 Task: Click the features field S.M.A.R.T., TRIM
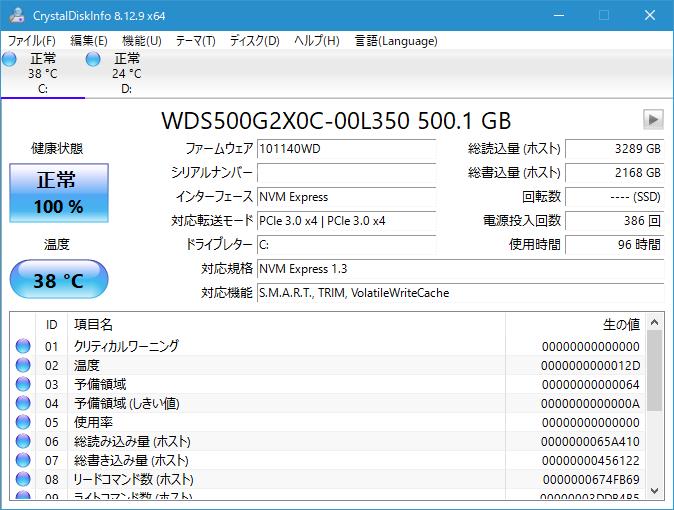461,293
